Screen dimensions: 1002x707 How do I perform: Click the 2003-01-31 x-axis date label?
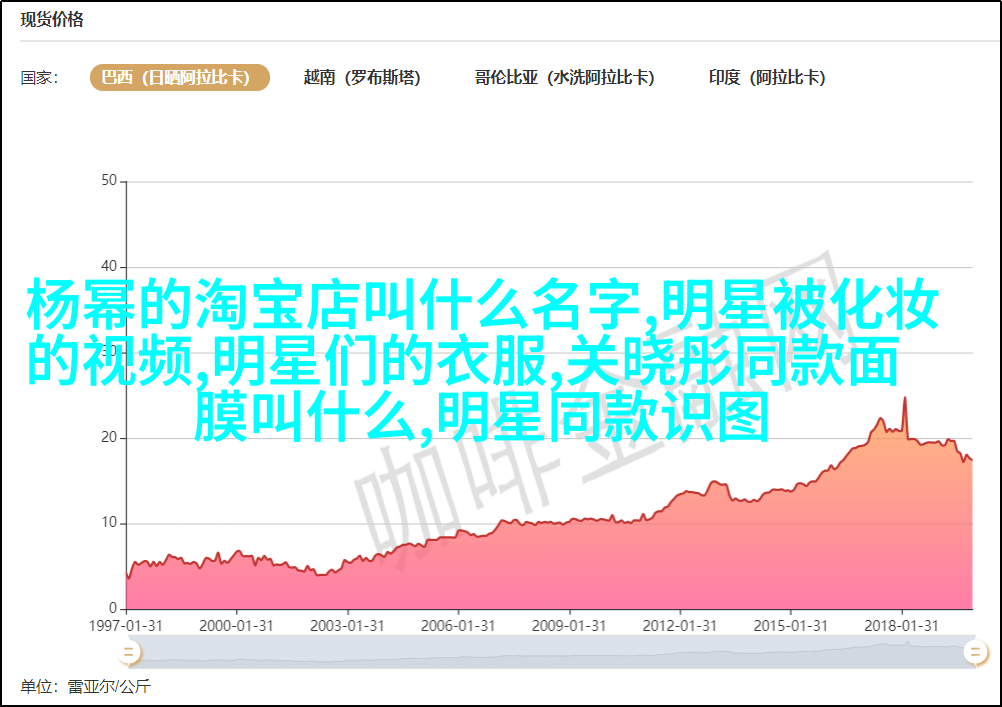348,626
